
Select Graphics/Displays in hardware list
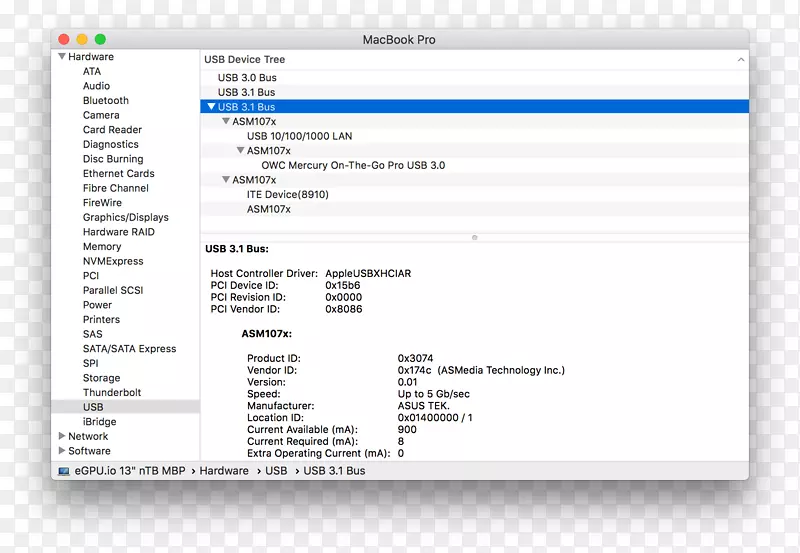[x=125, y=217]
